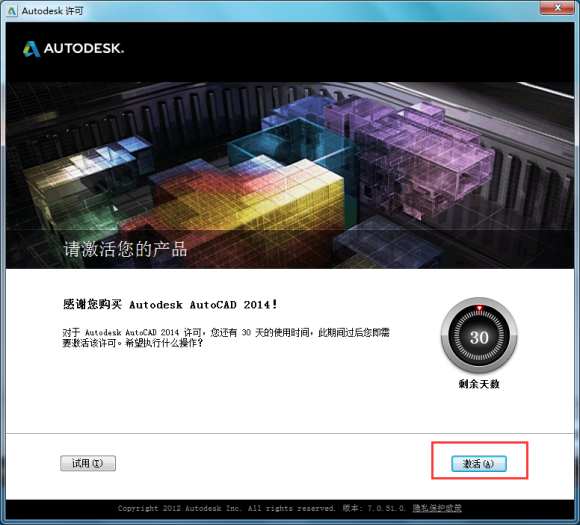The image size is (580, 525).
Task: Click the 请激活您的产品 banner heading
Action: (125, 249)
